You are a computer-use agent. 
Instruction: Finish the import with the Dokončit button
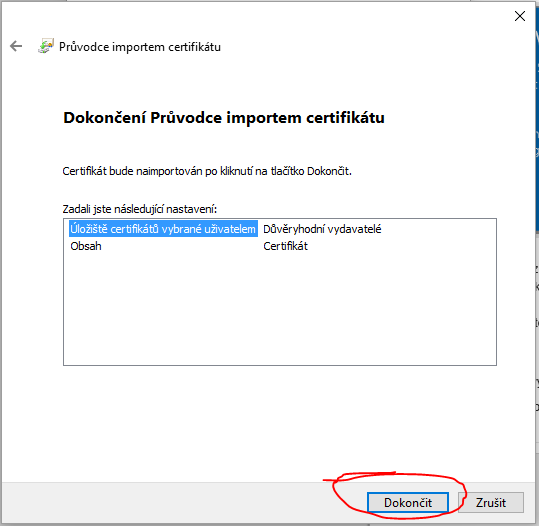[408, 502]
